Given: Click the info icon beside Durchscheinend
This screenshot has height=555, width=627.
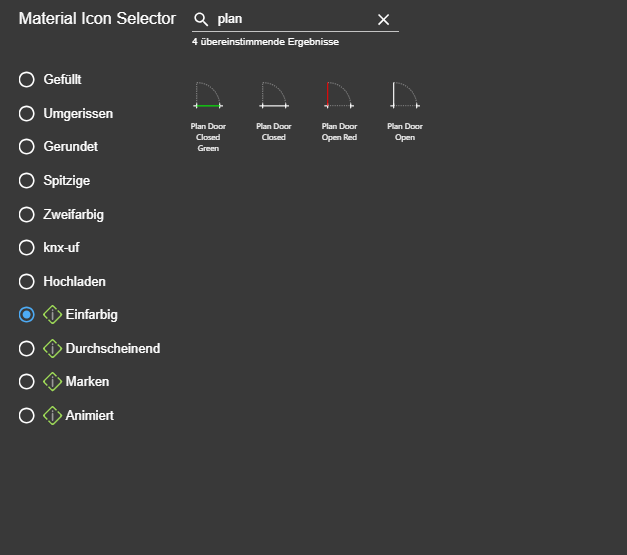Looking at the screenshot, I should [53, 348].
